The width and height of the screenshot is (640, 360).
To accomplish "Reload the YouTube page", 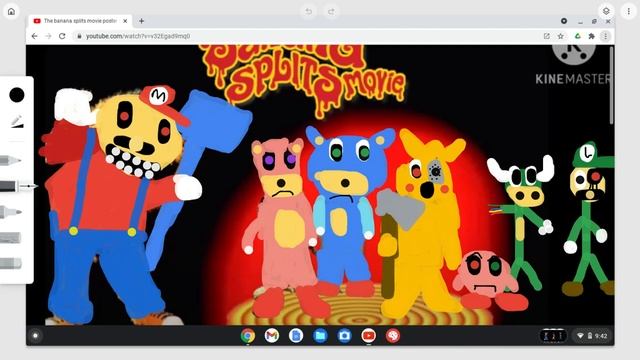I will (62, 36).
